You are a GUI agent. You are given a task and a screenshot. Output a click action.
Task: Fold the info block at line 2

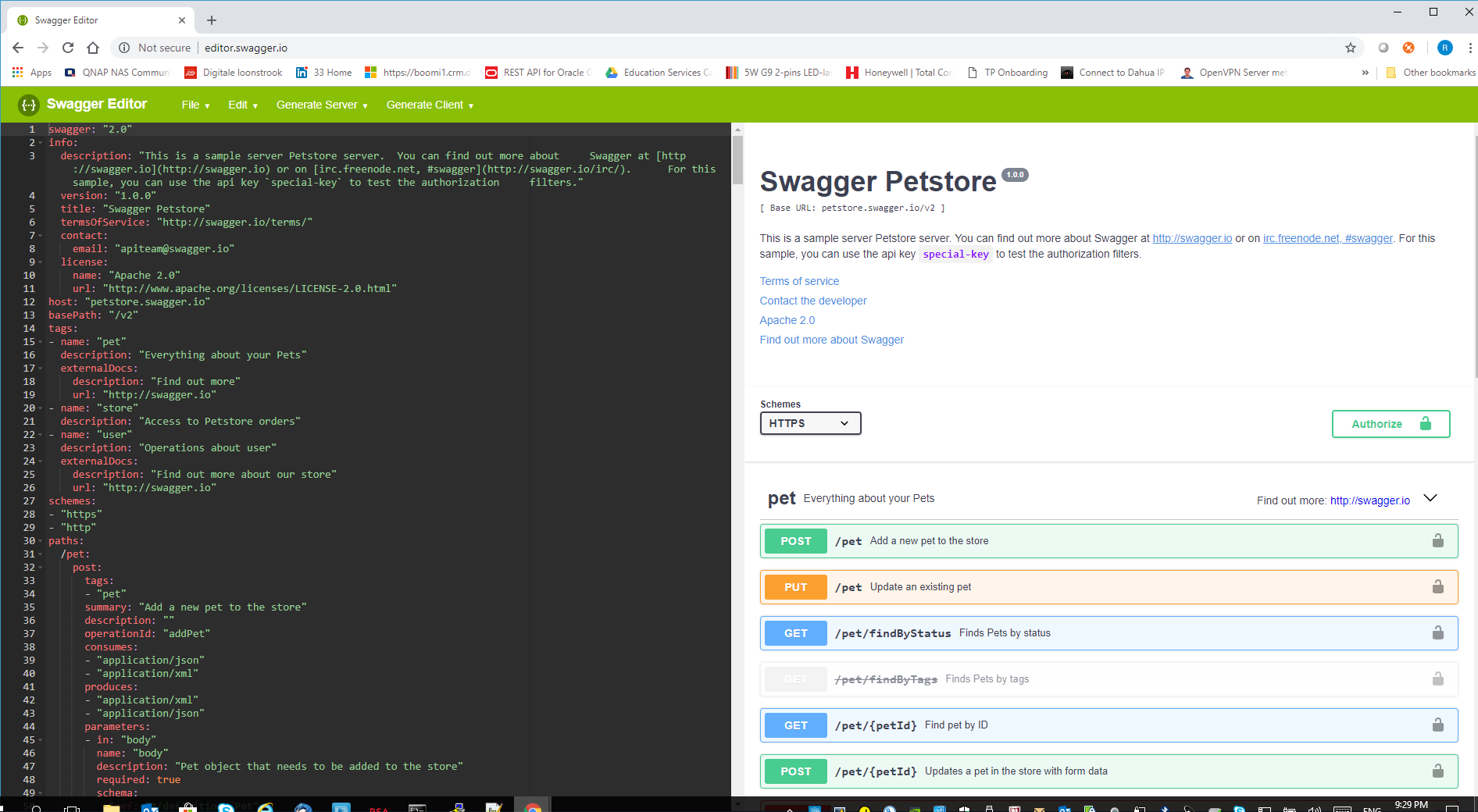click(x=40, y=143)
